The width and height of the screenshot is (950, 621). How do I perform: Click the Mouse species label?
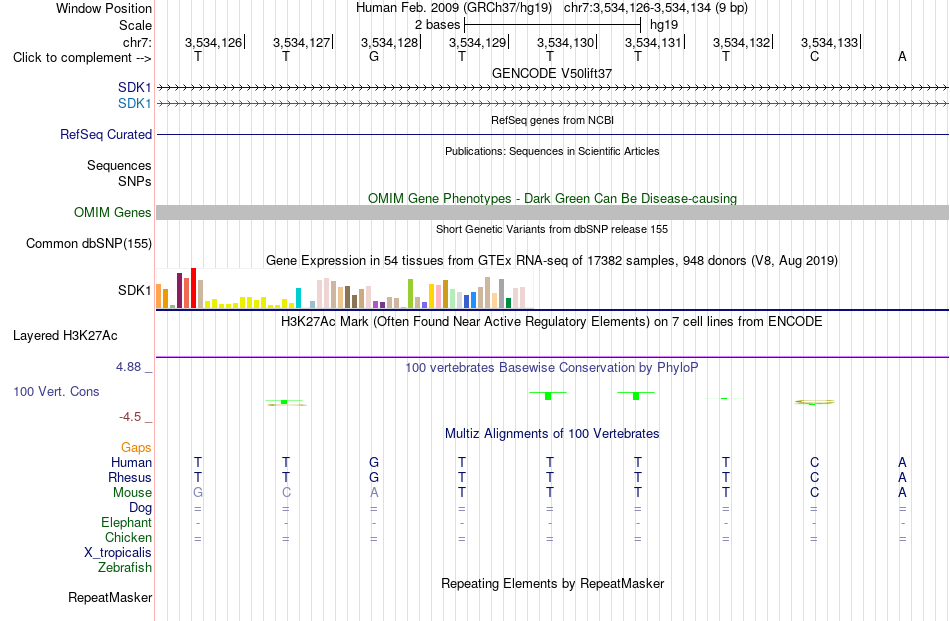[132, 493]
